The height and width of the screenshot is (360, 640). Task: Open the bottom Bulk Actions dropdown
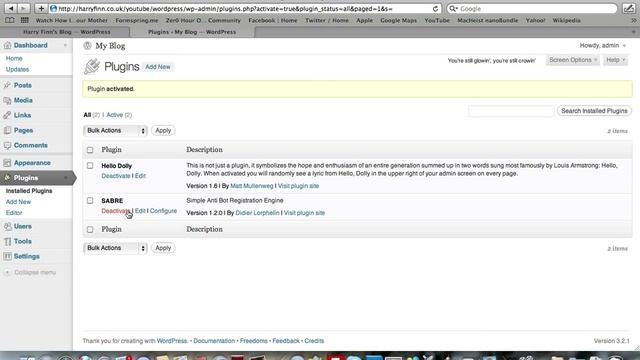tap(115, 248)
